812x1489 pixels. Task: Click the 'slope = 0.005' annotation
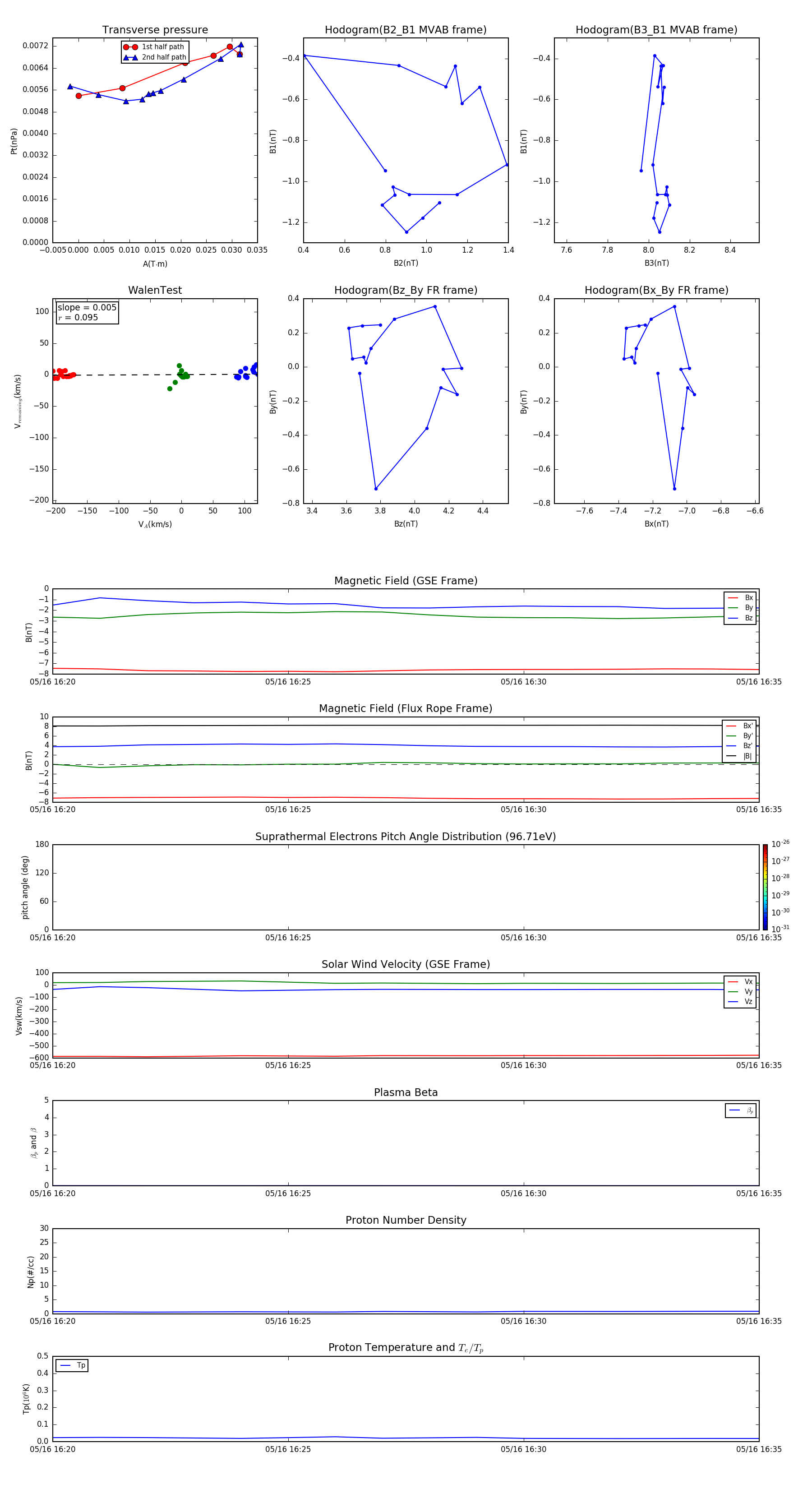coord(87,308)
